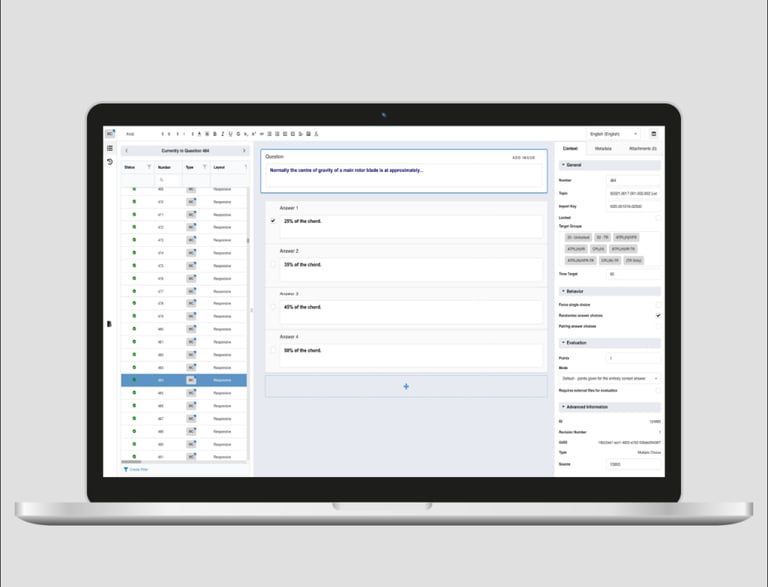Collapse the Evaluation section
This screenshot has height=587, width=768.
610,342
